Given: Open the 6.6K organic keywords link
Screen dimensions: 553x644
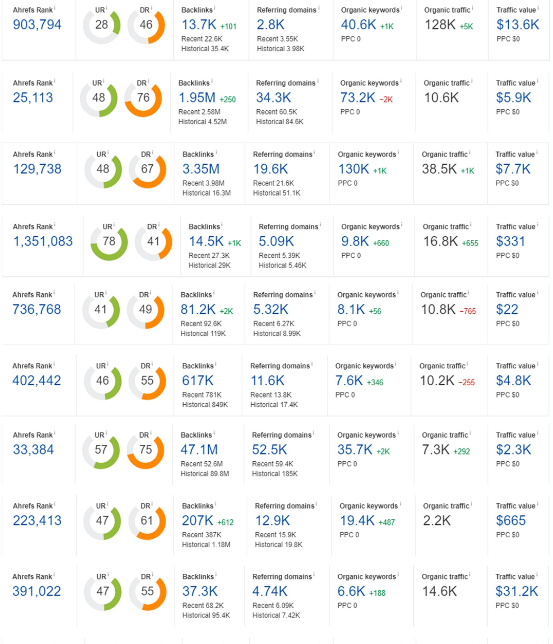Looking at the screenshot, I should (351, 591).
